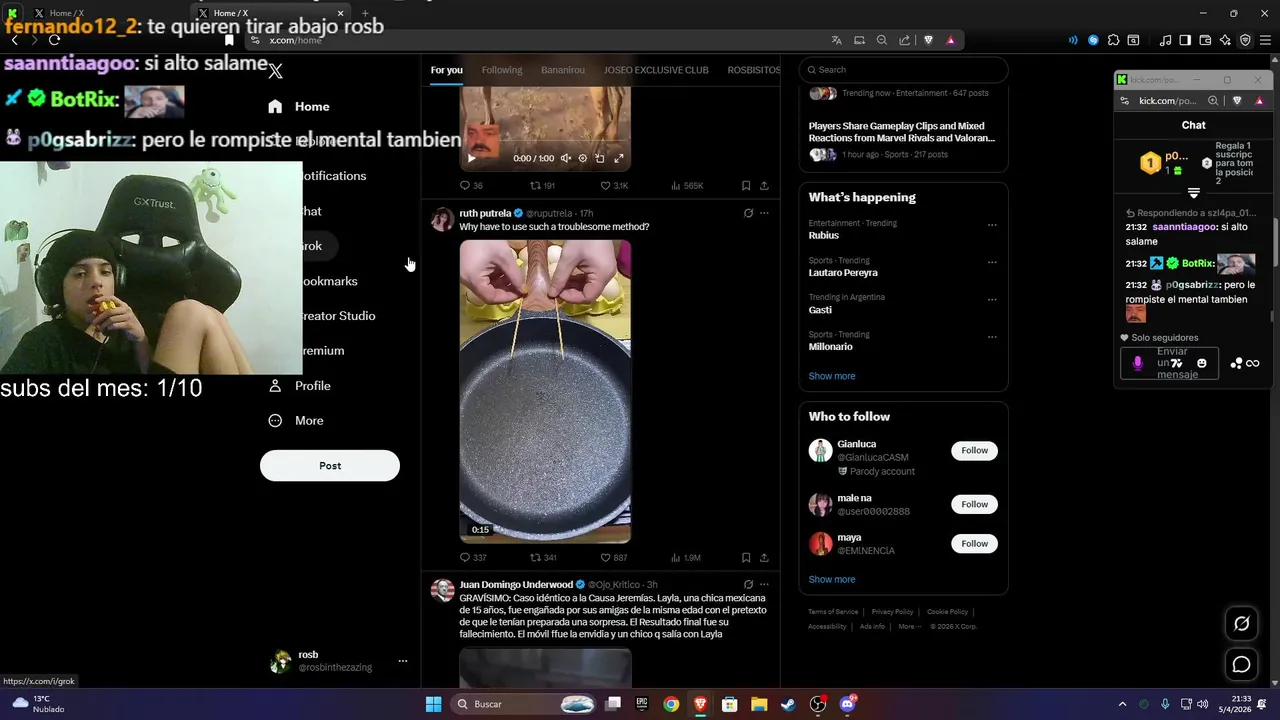Share the top video post
This screenshot has width=1280, height=720.
pos(764,186)
